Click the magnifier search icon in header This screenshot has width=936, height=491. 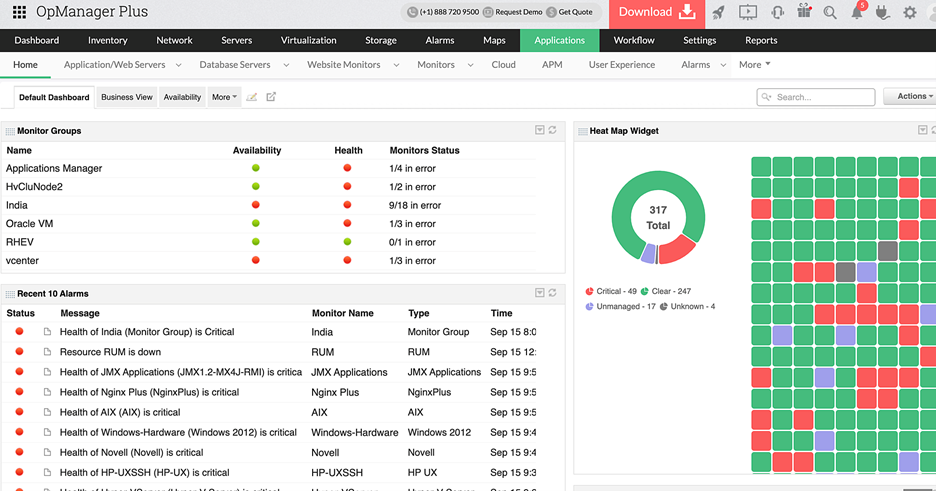point(830,13)
